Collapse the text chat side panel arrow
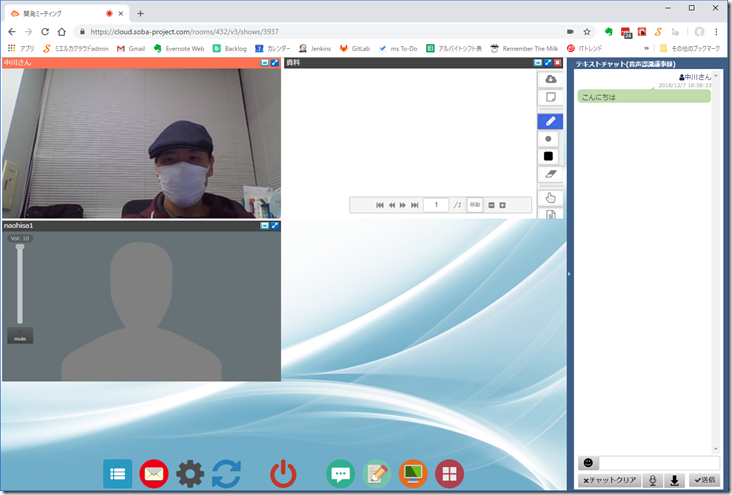The width and height of the screenshot is (732, 495). coord(569,274)
